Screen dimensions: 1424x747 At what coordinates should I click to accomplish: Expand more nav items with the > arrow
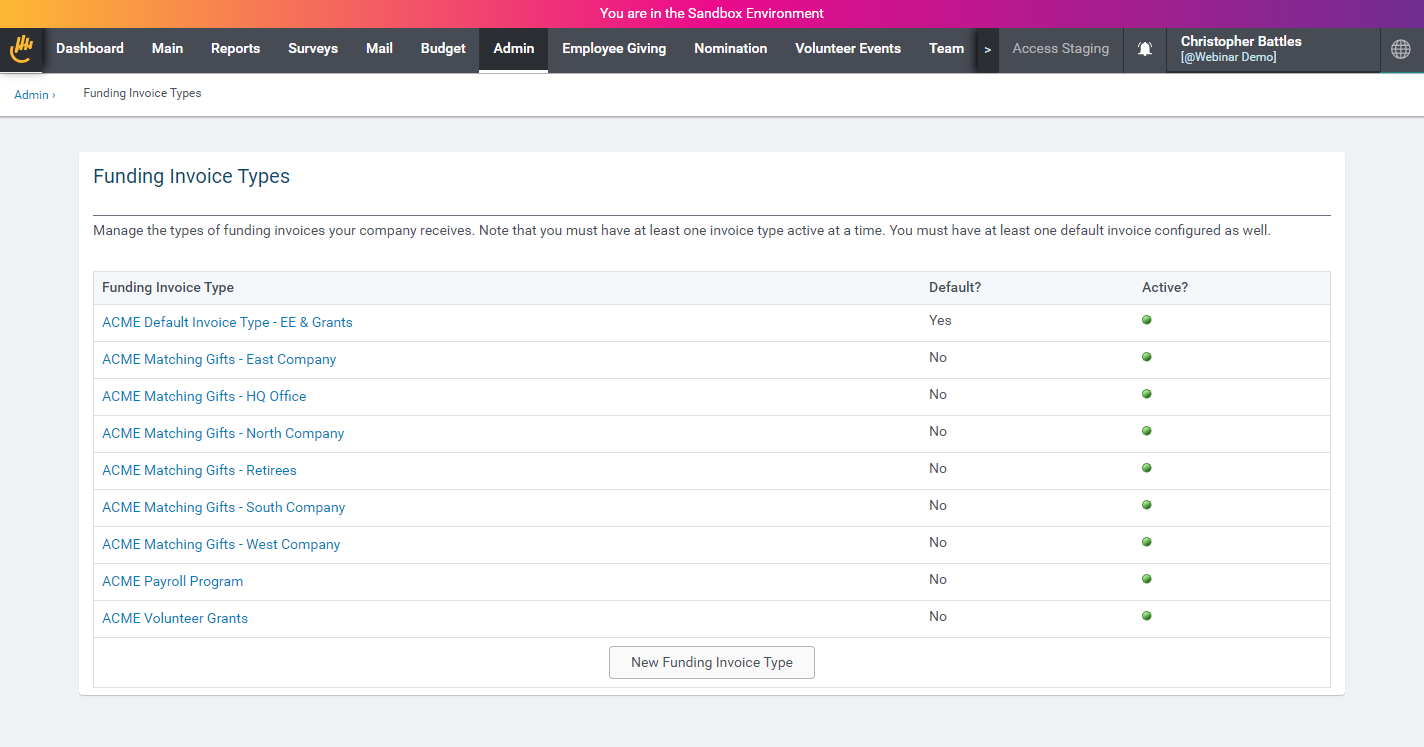click(x=987, y=49)
